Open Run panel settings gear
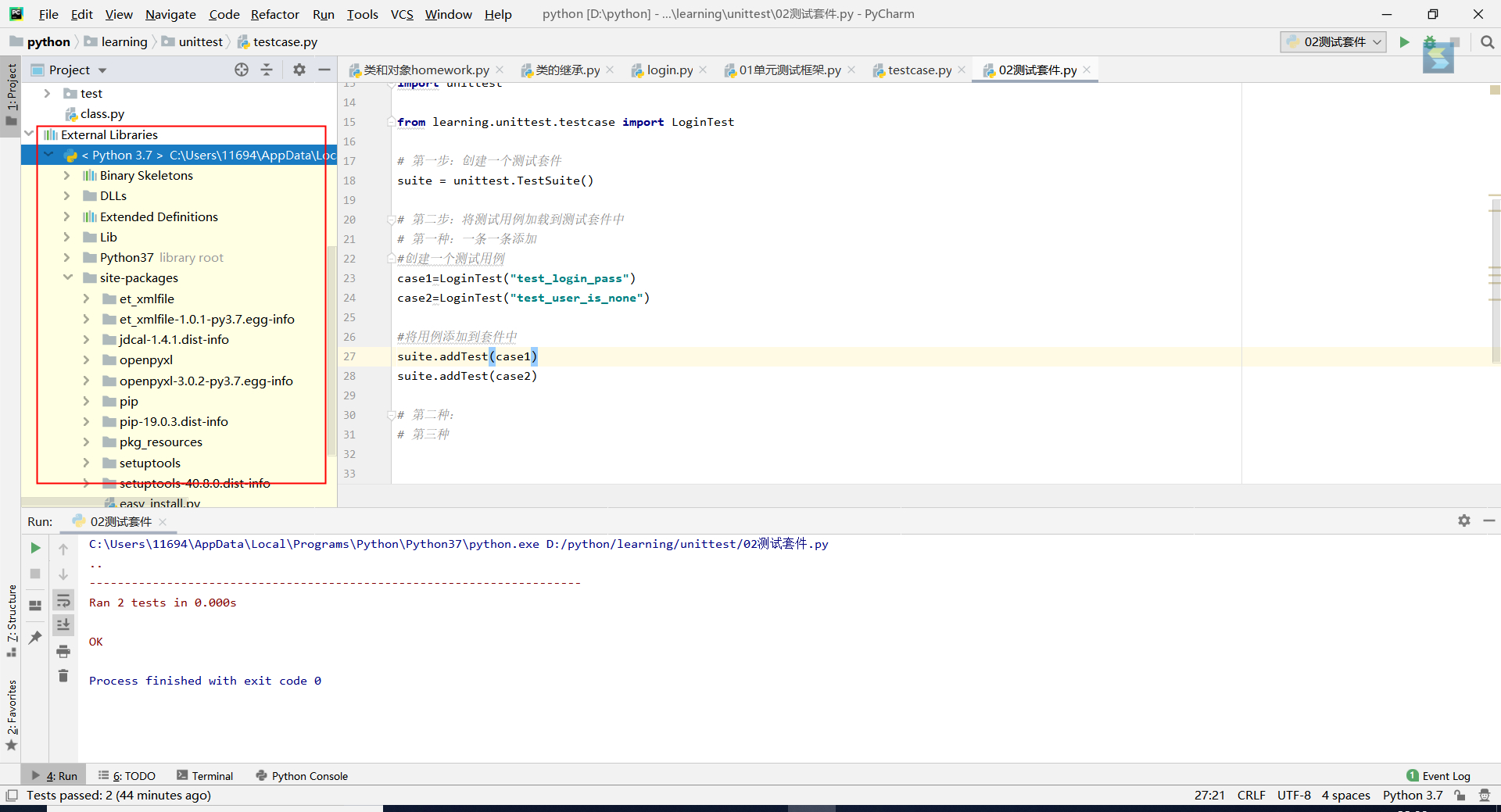This screenshot has width=1501, height=812. coord(1464,520)
